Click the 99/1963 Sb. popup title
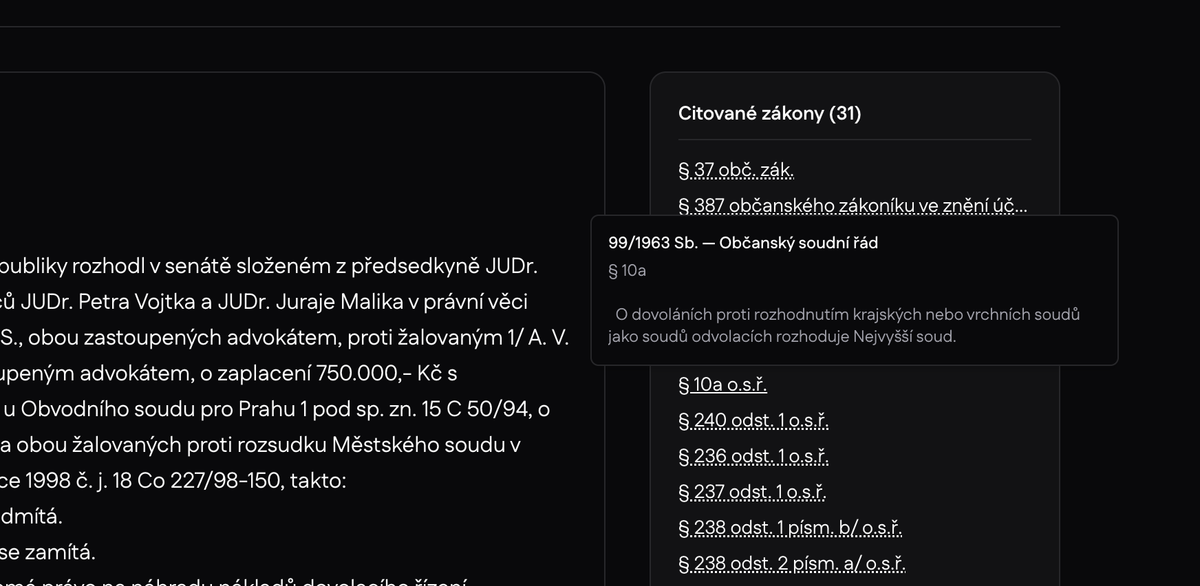1200x586 pixels. point(742,241)
